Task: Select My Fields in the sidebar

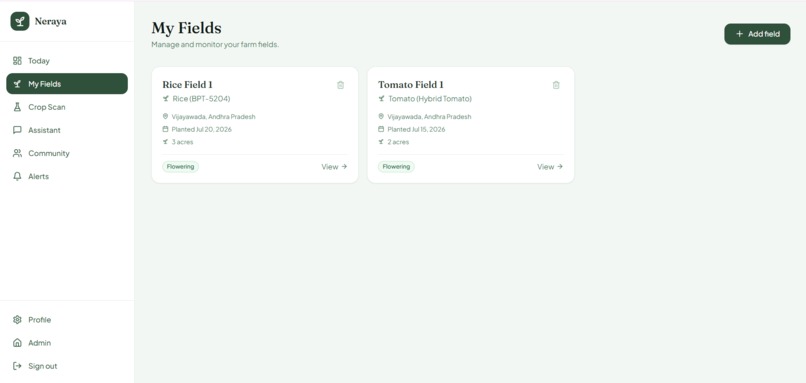Action: (67, 84)
